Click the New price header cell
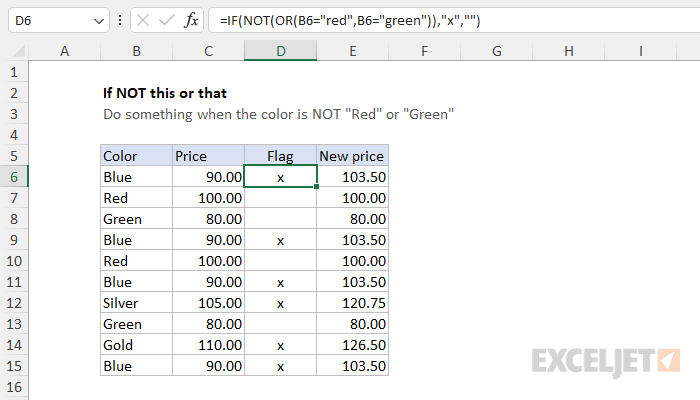700x400 pixels. pos(352,156)
